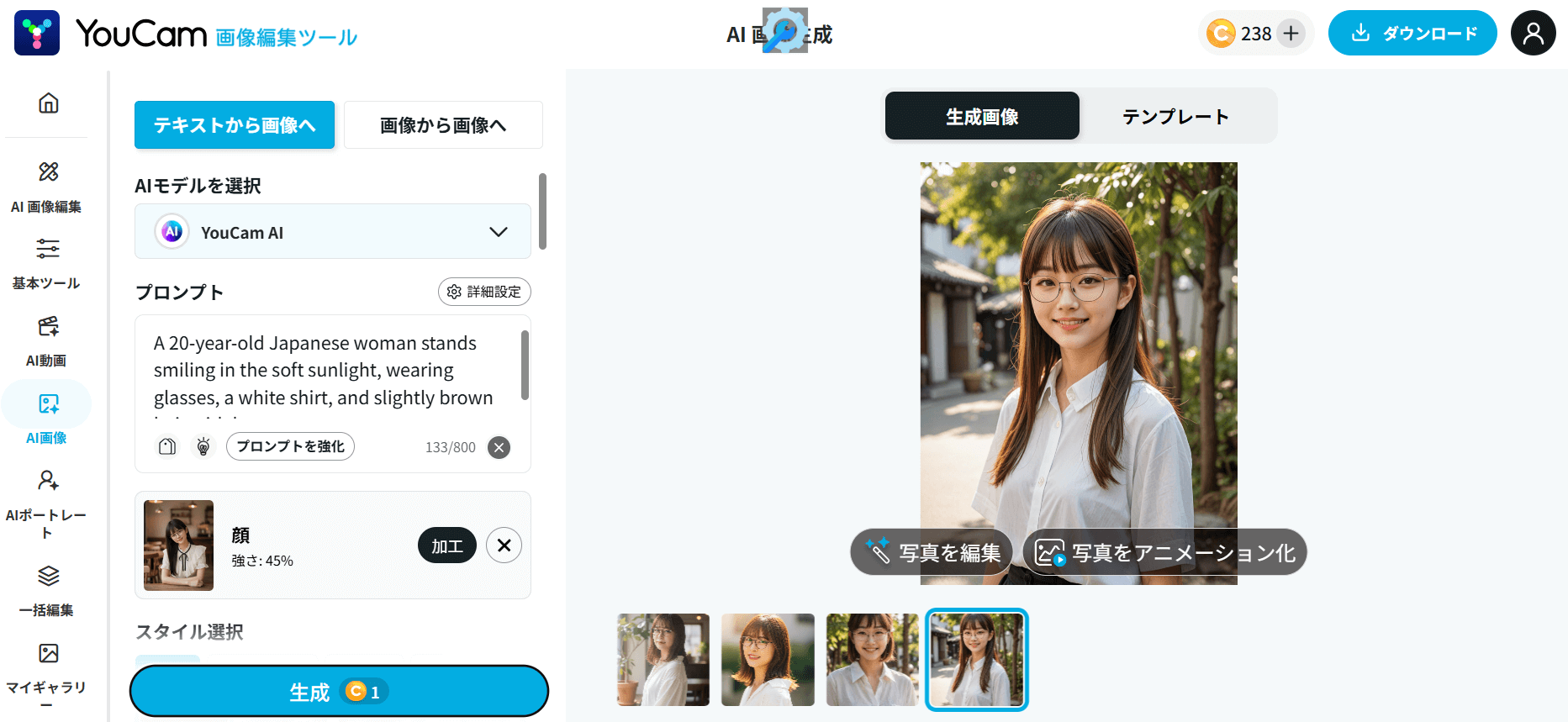Select the テンプレート tab
1568x722 pixels.
(1176, 116)
